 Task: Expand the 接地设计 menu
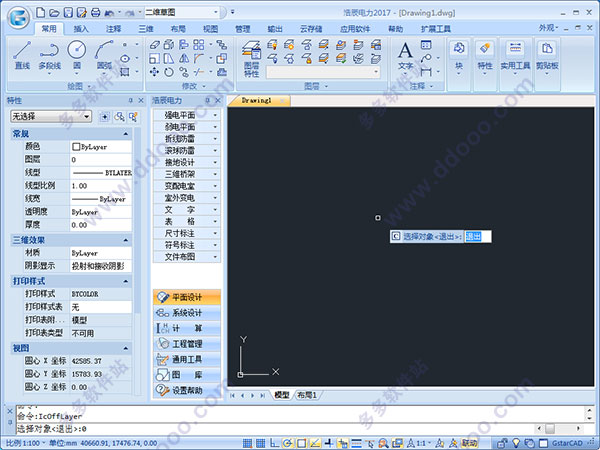click(187, 162)
